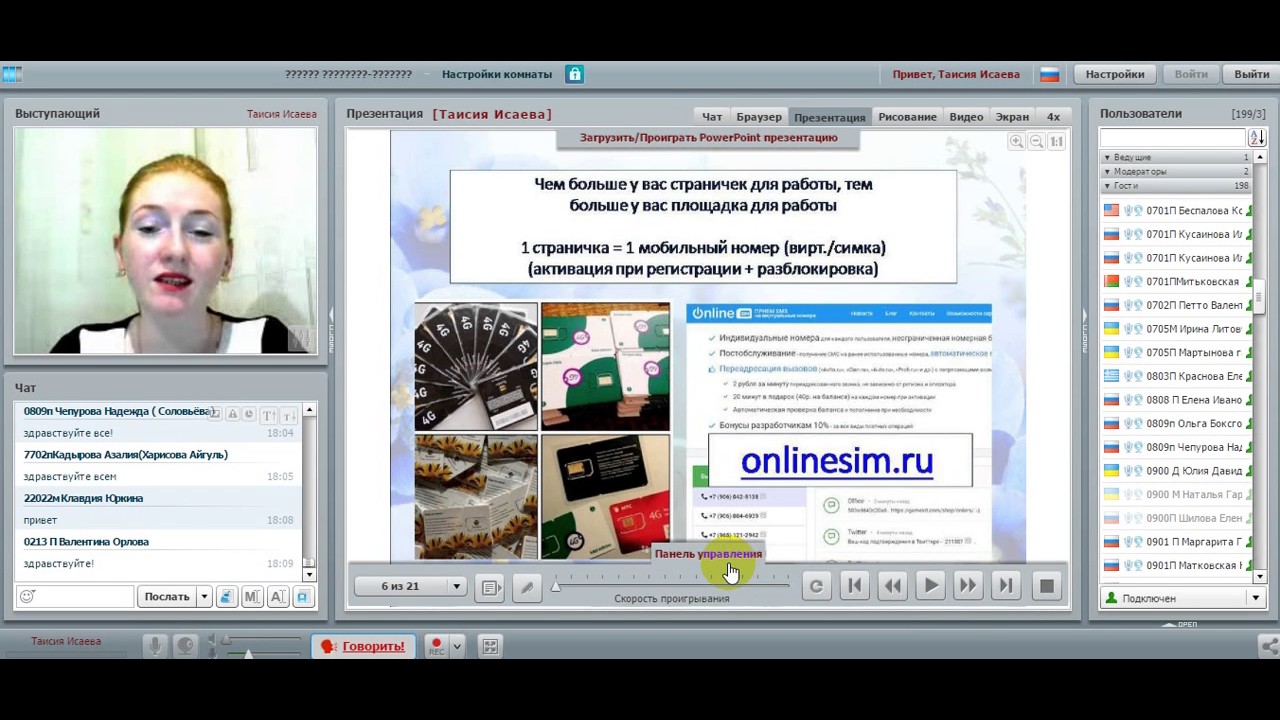Select user 0803П Краснова in list
The image size is (1280, 720).
[x=1175, y=376]
